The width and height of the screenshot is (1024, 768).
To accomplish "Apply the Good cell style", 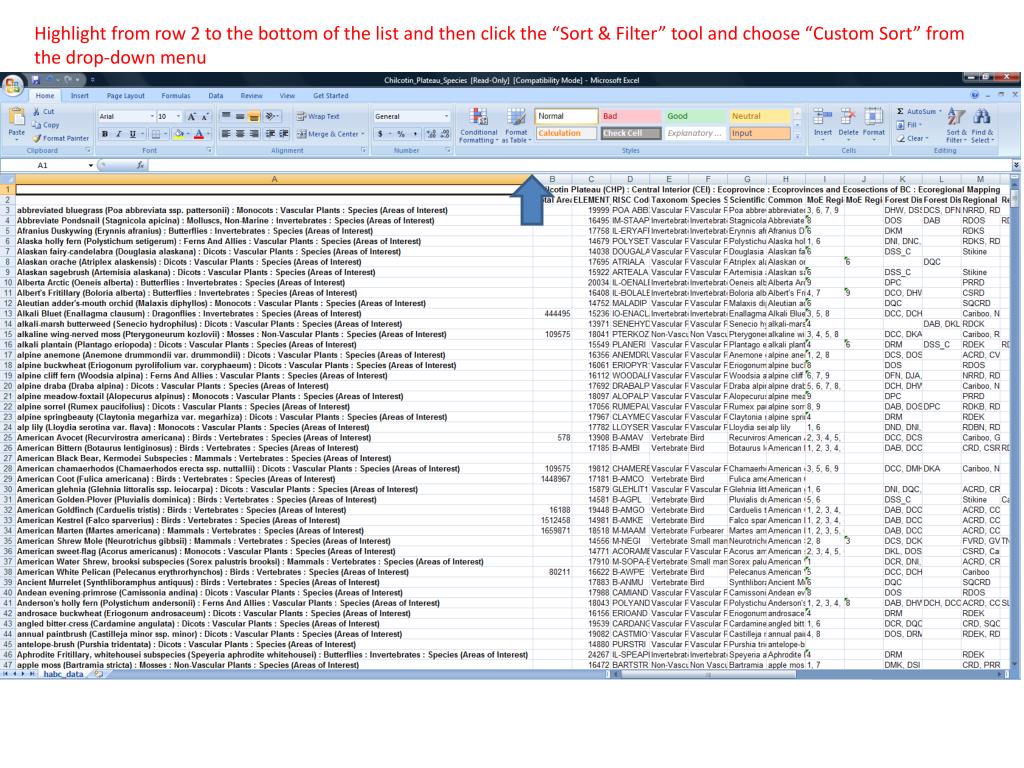I will coord(695,116).
